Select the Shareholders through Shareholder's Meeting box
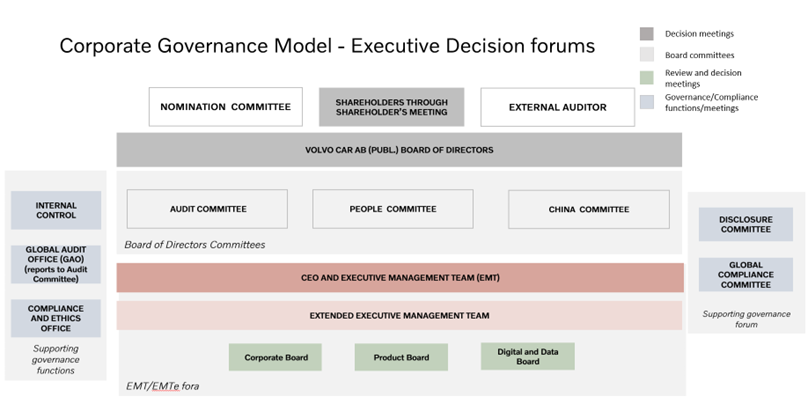 click(x=391, y=107)
